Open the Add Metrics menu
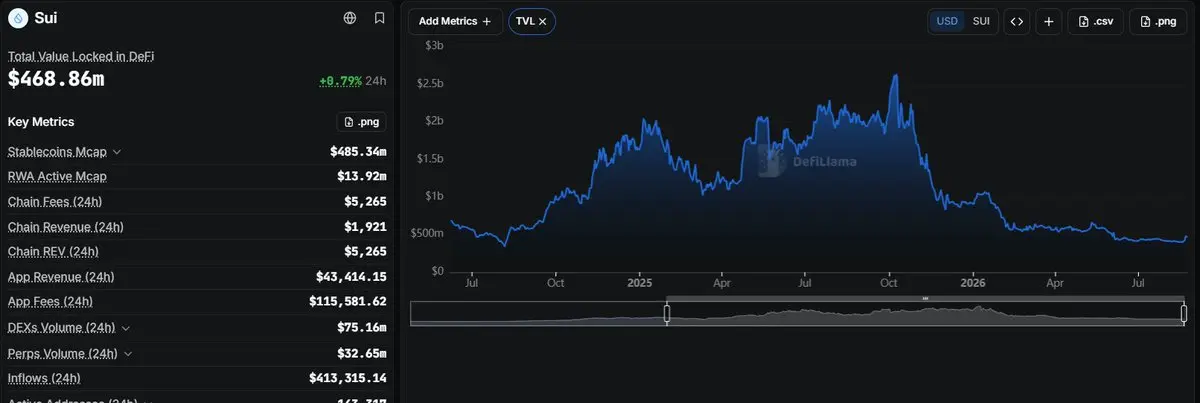 (x=455, y=21)
